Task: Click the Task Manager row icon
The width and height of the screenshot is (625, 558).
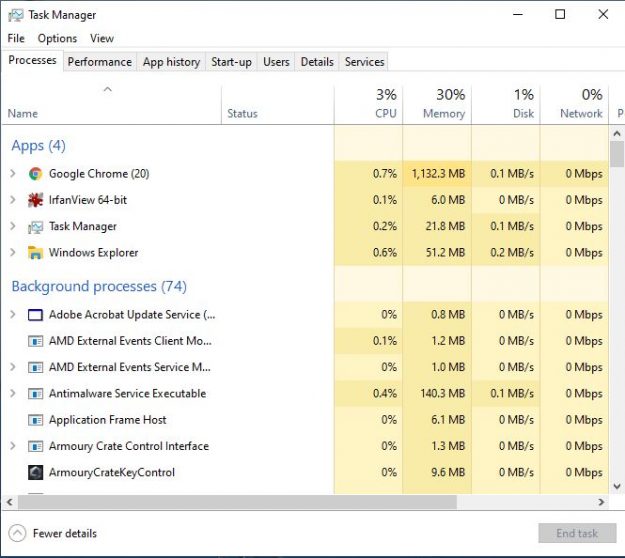Action: pyautogui.click(x=35, y=227)
